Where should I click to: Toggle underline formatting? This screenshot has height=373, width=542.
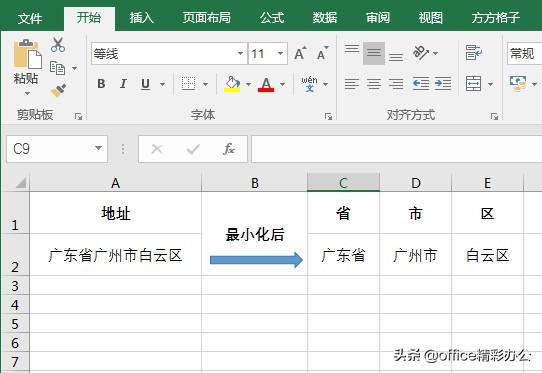[x=146, y=84]
